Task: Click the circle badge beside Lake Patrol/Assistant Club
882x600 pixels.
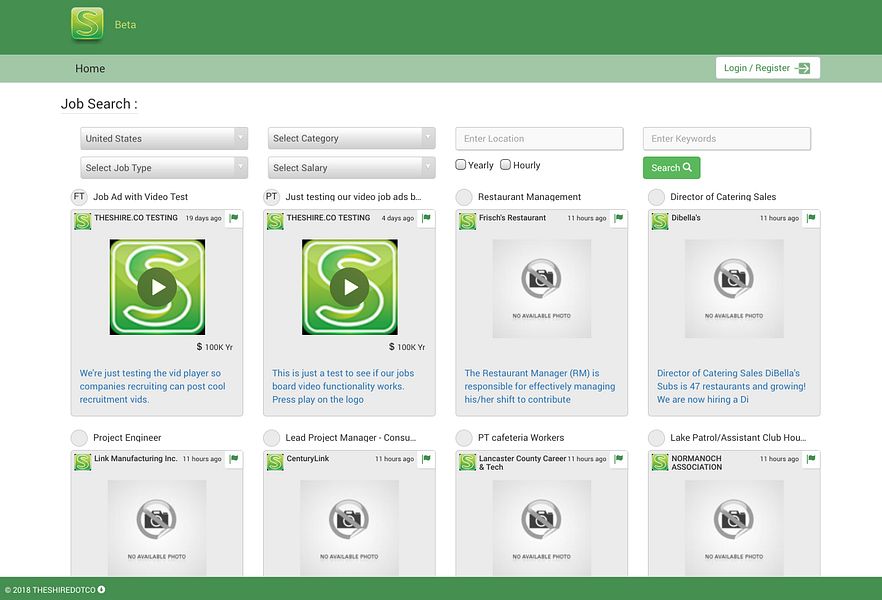Action: (656, 437)
